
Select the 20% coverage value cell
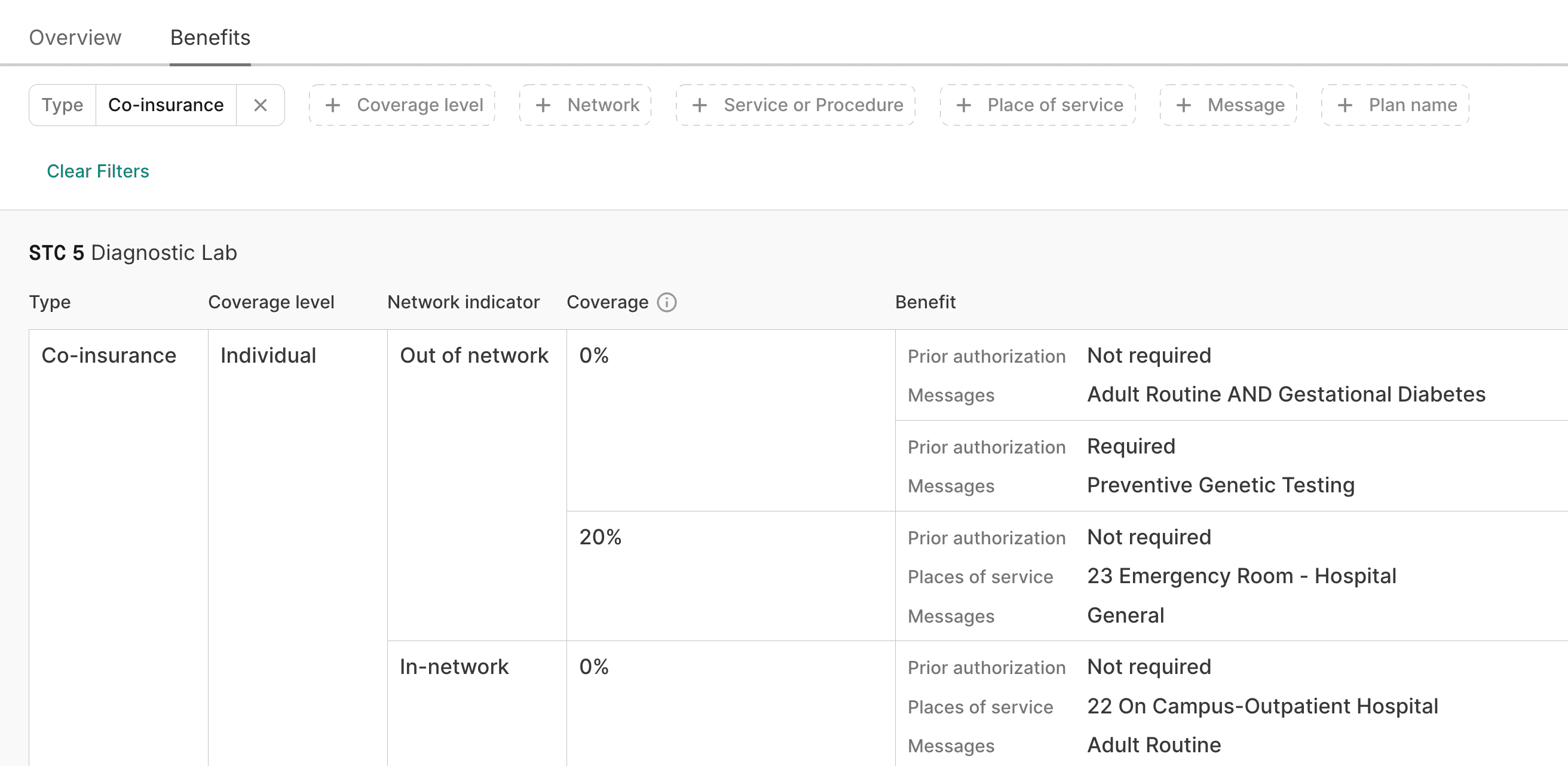point(599,537)
